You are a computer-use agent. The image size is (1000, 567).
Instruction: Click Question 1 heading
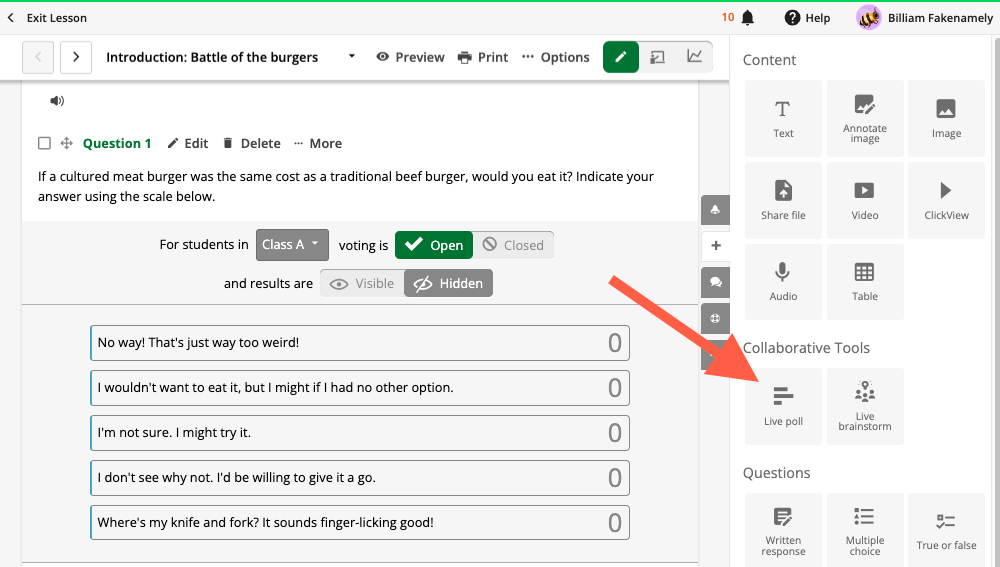coord(117,144)
